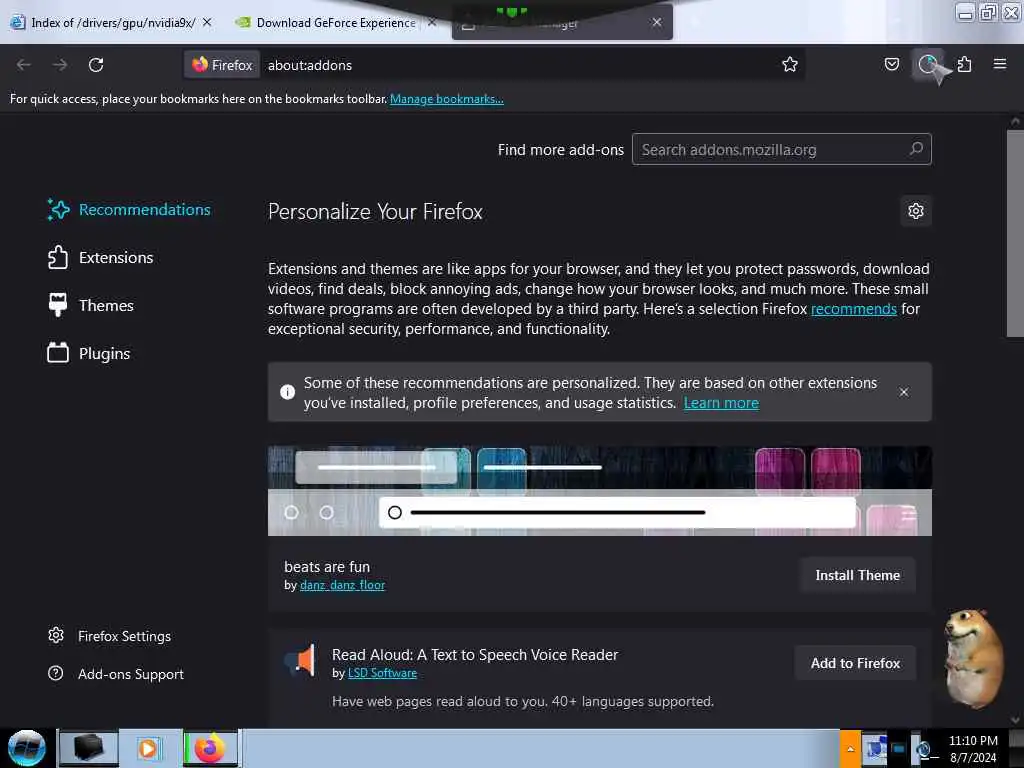Bookmark this page with the star icon
The height and width of the screenshot is (768, 1024).
(790, 64)
